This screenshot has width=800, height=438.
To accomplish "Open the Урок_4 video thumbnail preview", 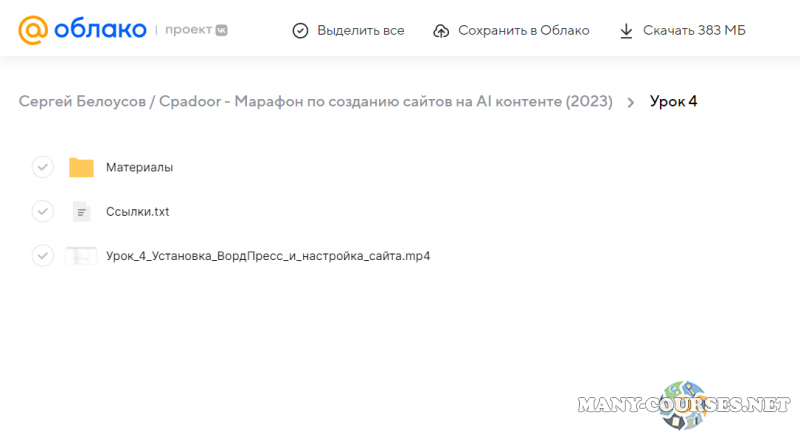I will coord(81,256).
